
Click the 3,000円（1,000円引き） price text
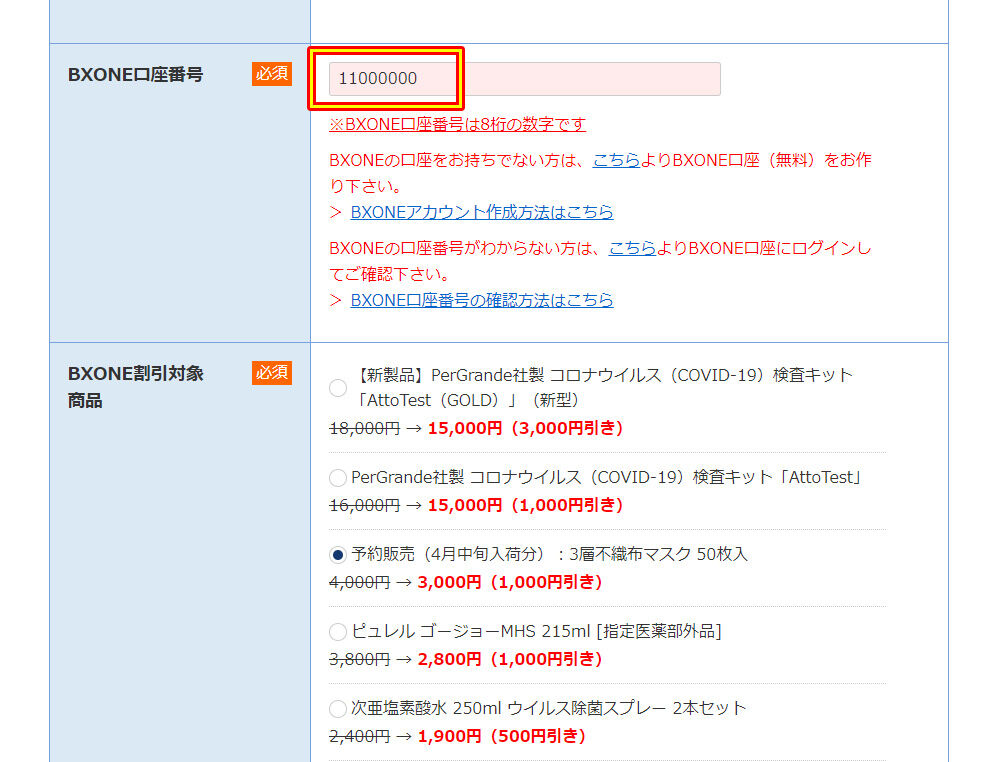[510, 582]
